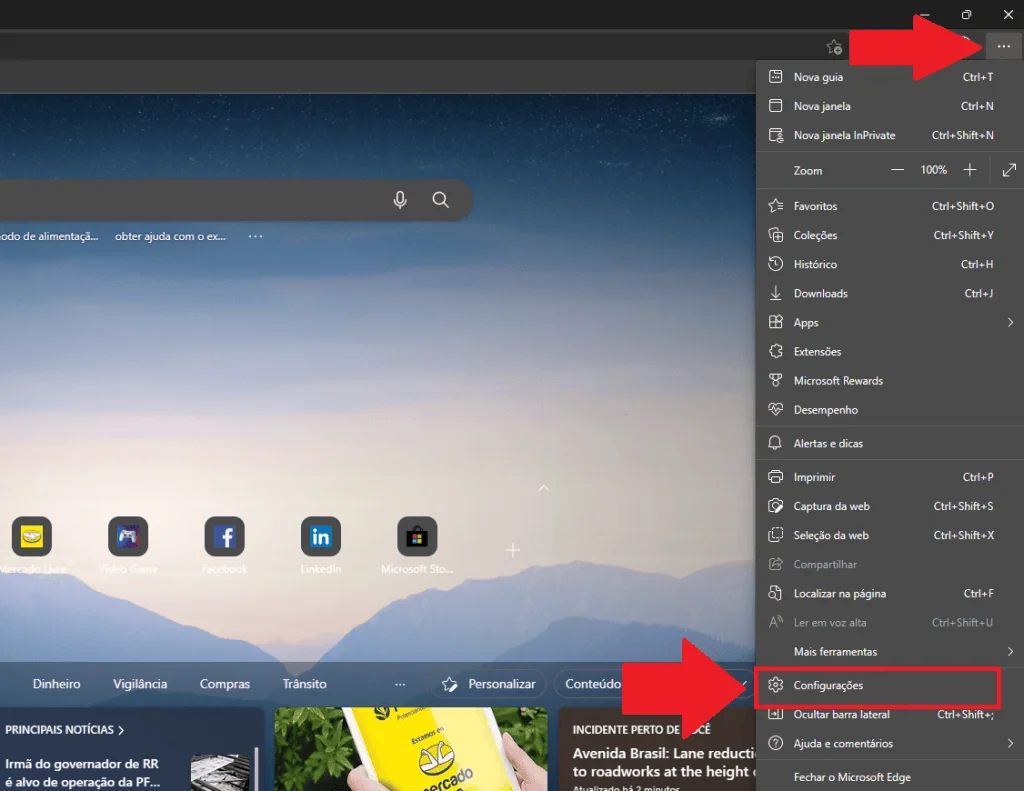Click the magnifier search icon
The image size is (1024, 791).
point(440,199)
